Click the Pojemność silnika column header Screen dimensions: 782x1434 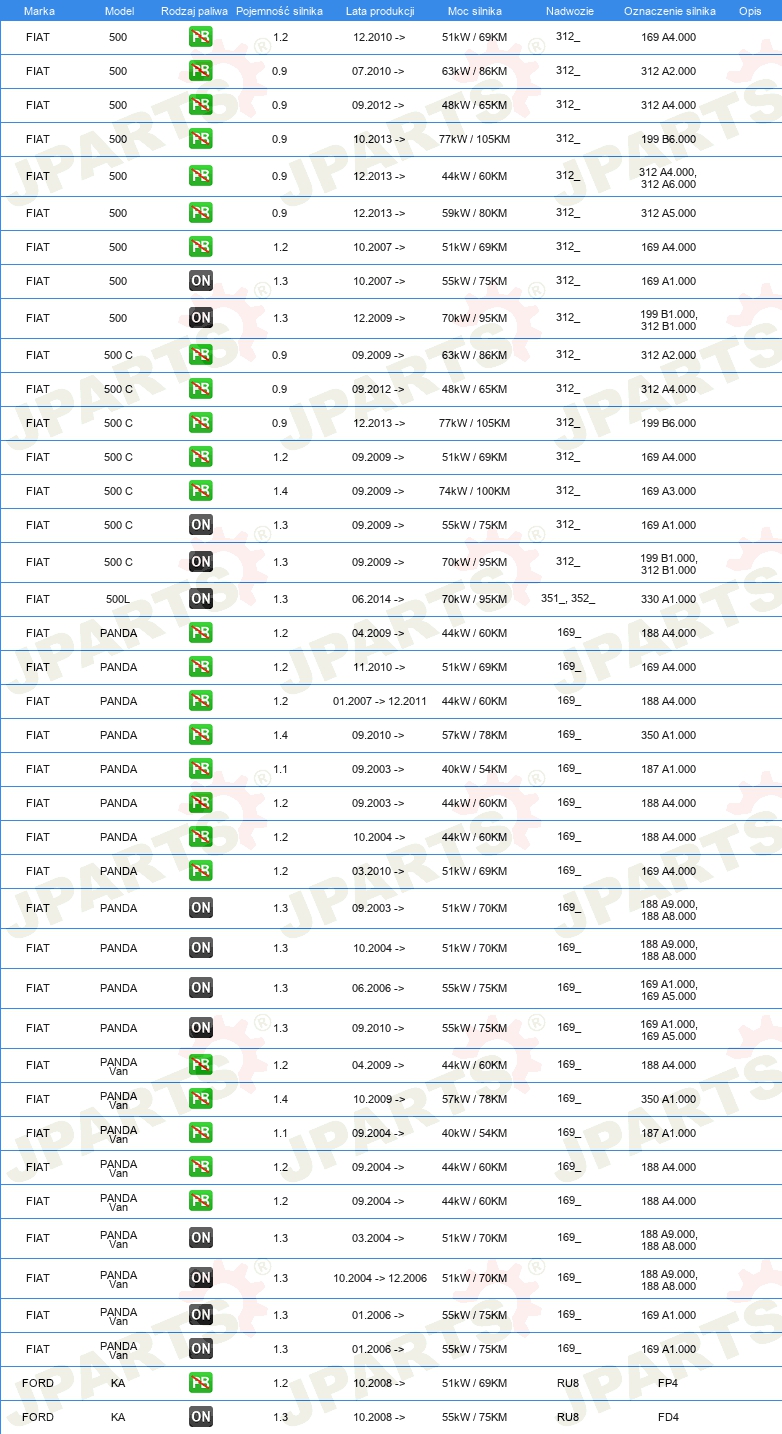pos(279,10)
